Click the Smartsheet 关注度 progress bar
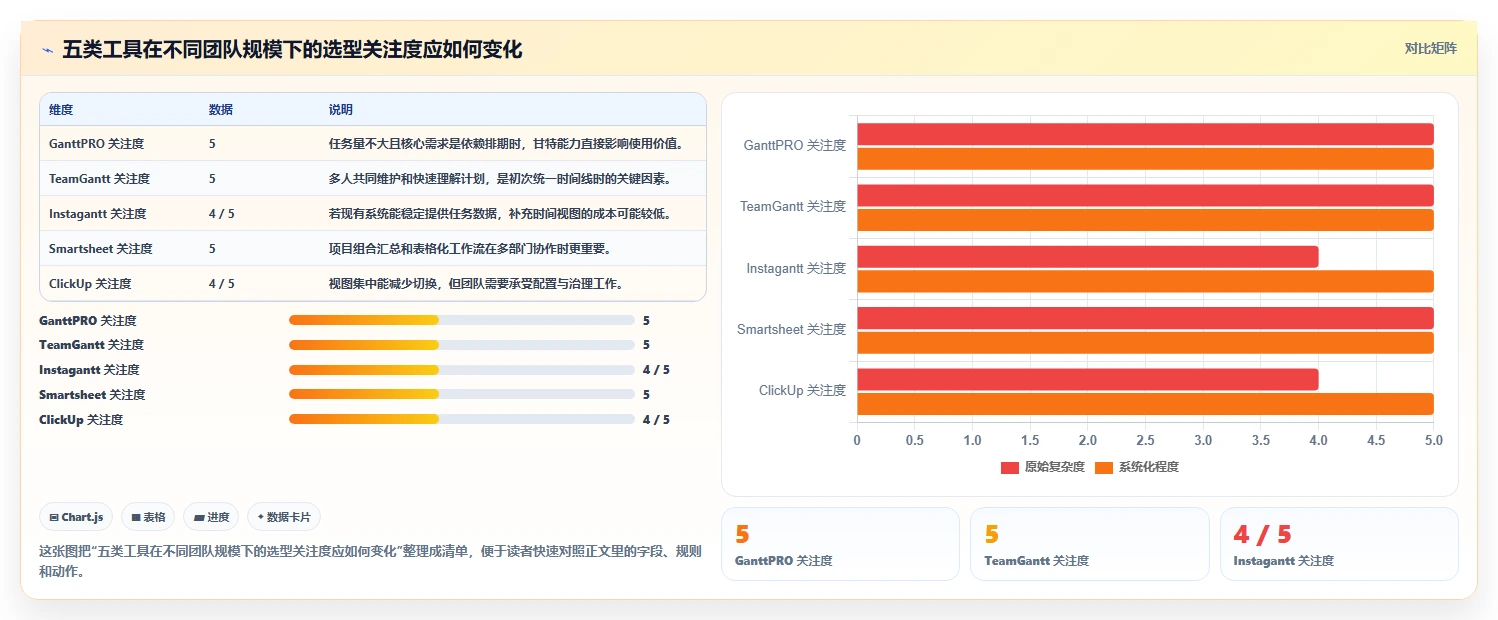Screen dimensions: 1498x620 [x=462, y=395]
